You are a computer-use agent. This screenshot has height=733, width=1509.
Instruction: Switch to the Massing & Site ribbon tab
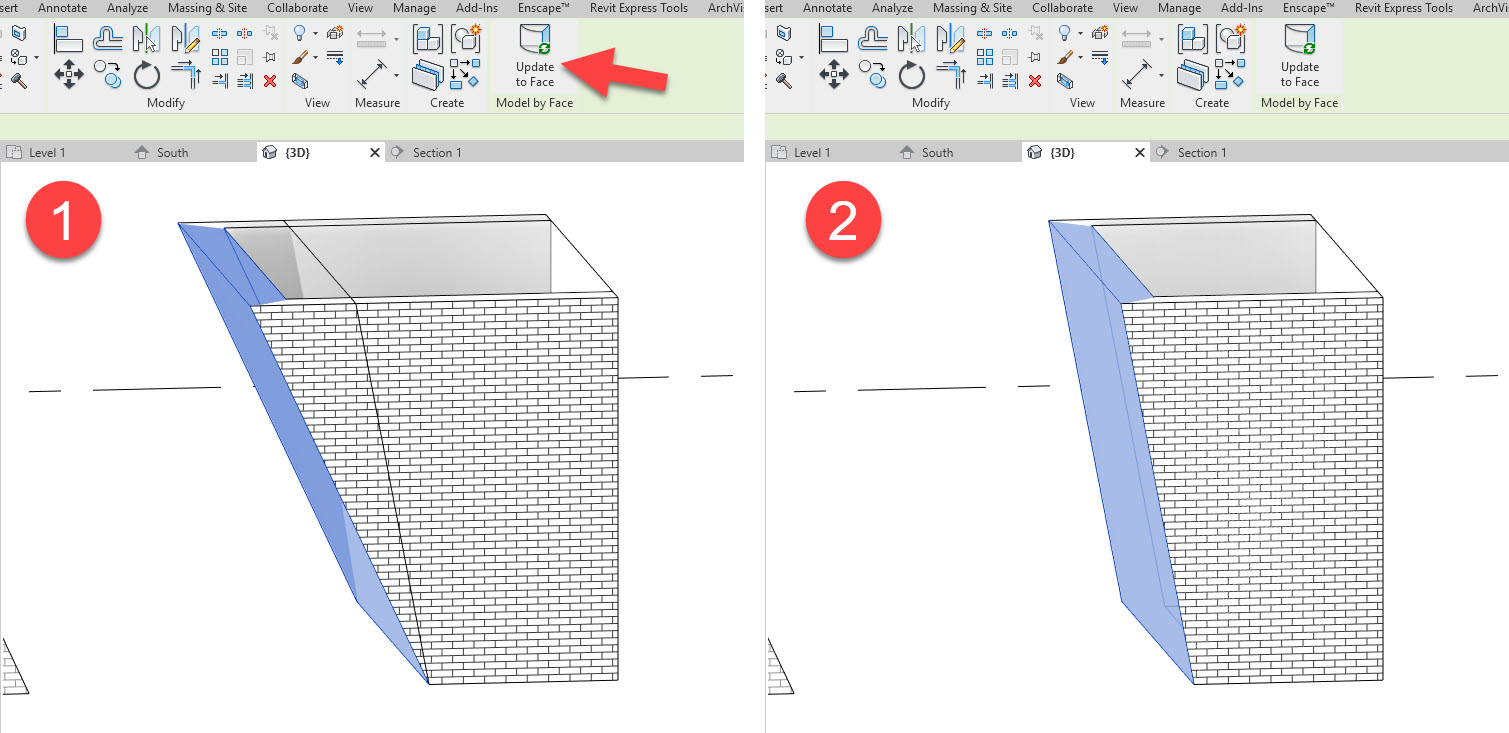(x=208, y=8)
